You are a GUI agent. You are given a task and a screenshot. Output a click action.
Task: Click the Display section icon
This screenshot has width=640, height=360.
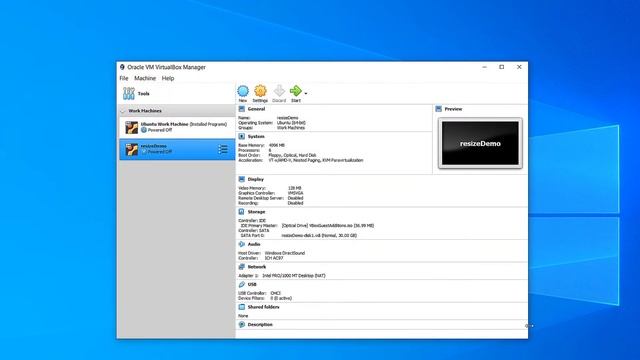pyautogui.click(x=242, y=179)
